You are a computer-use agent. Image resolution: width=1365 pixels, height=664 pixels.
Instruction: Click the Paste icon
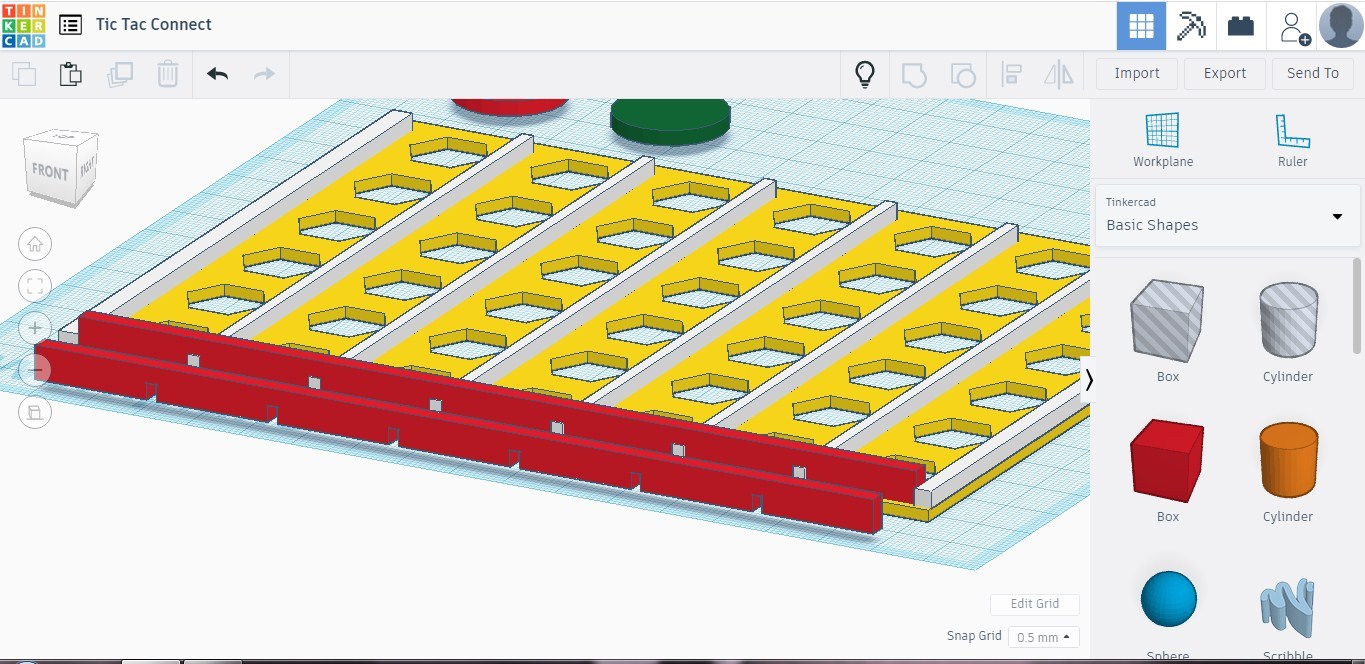(x=70, y=74)
